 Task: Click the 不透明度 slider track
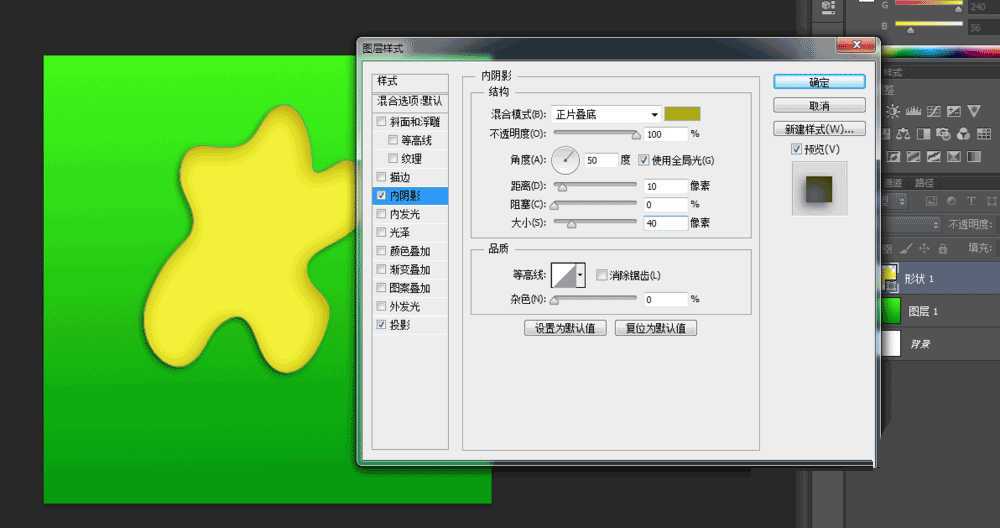pyautogui.click(x=595, y=133)
